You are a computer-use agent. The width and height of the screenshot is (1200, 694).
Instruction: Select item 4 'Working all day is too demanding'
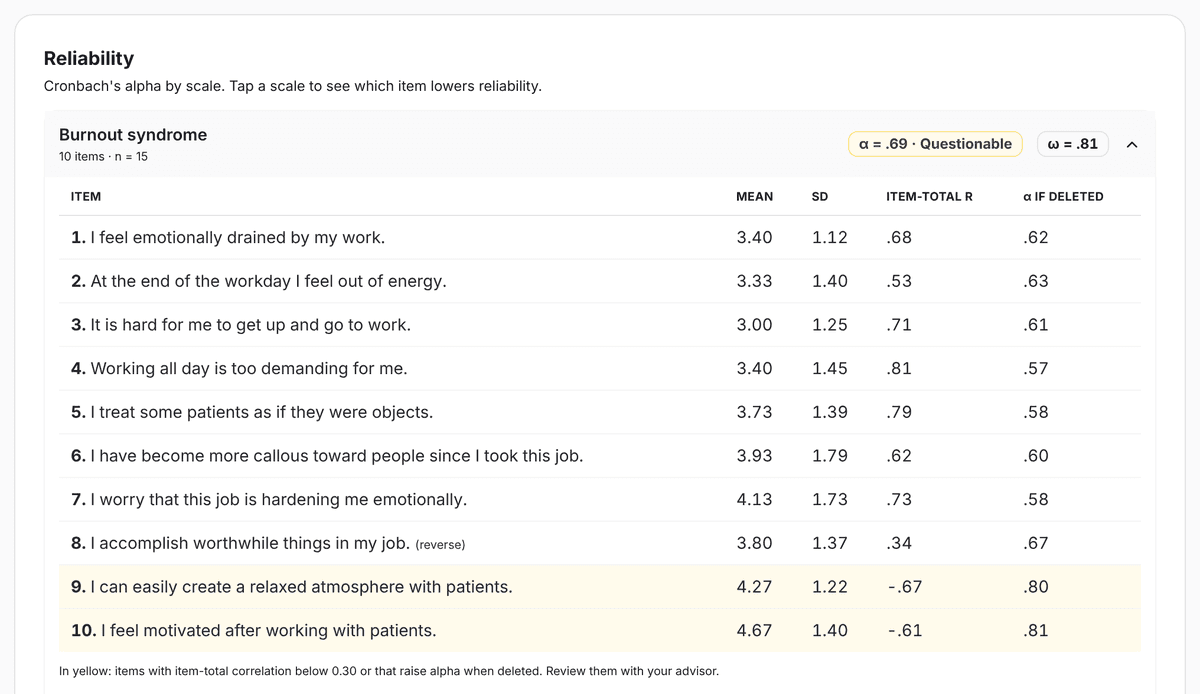pyautogui.click(x=598, y=369)
